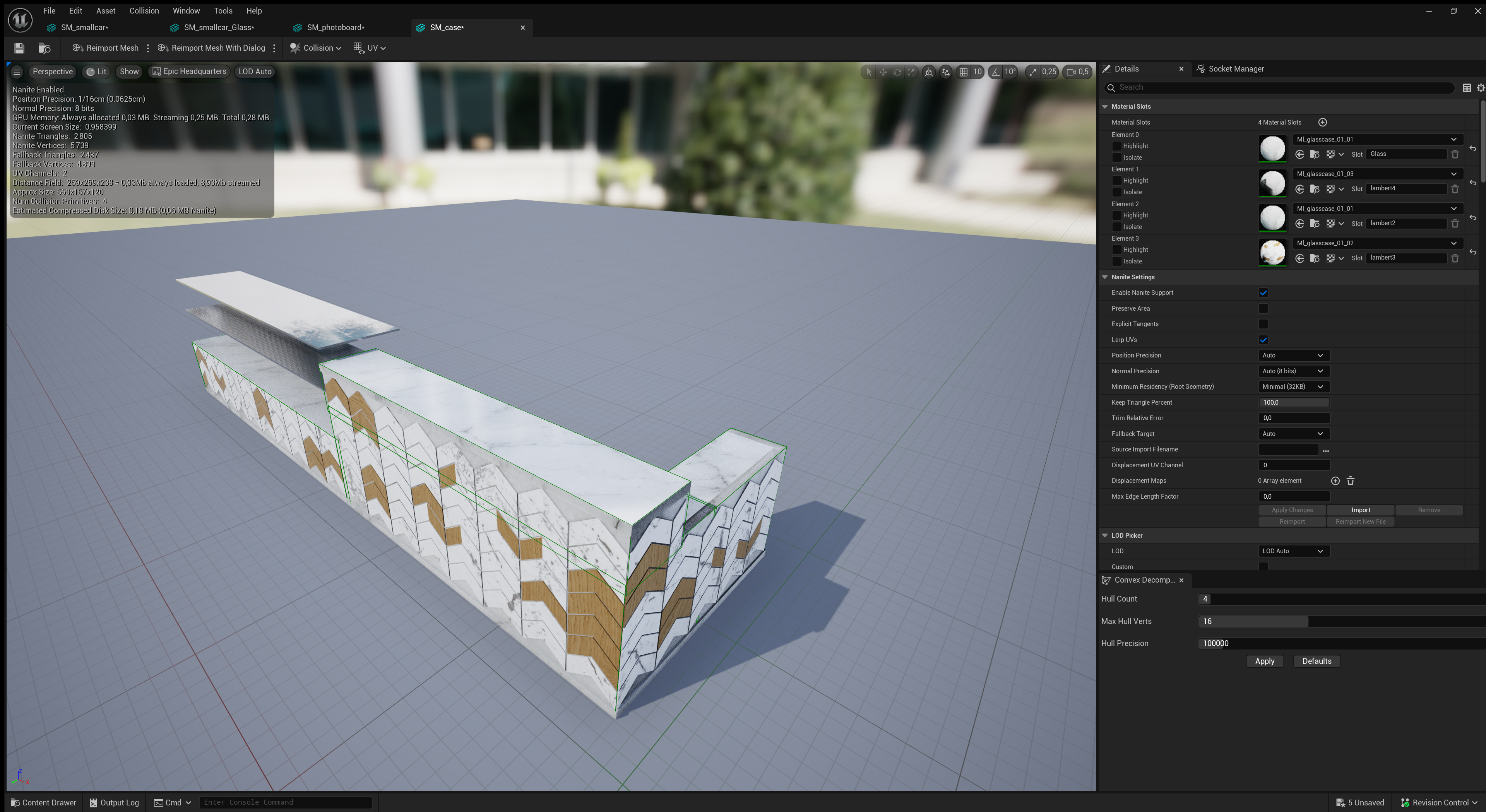Click the Import button under Nanite Settings
This screenshot has width=1486, height=812.
[x=1360, y=510]
